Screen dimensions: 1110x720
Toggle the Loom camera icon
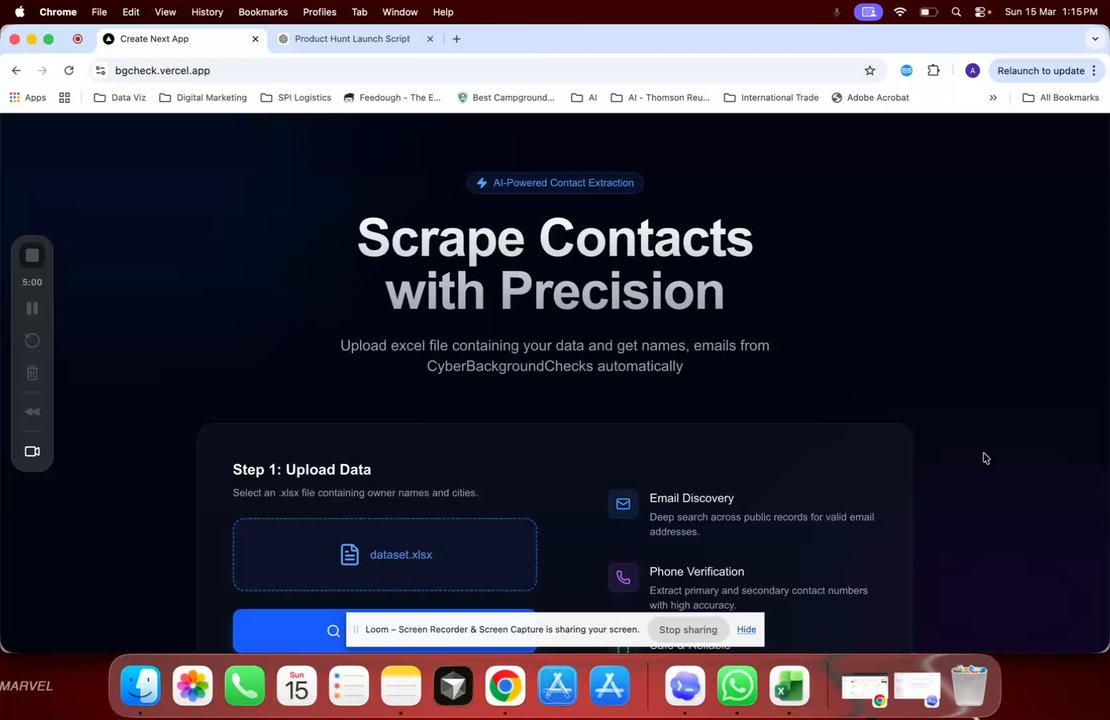[32, 451]
